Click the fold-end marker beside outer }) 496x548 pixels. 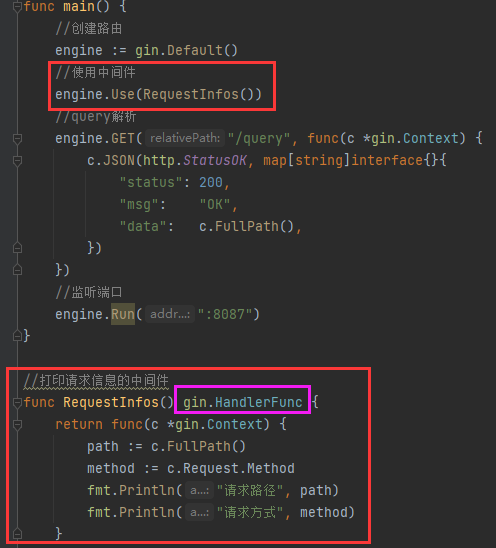point(17,270)
